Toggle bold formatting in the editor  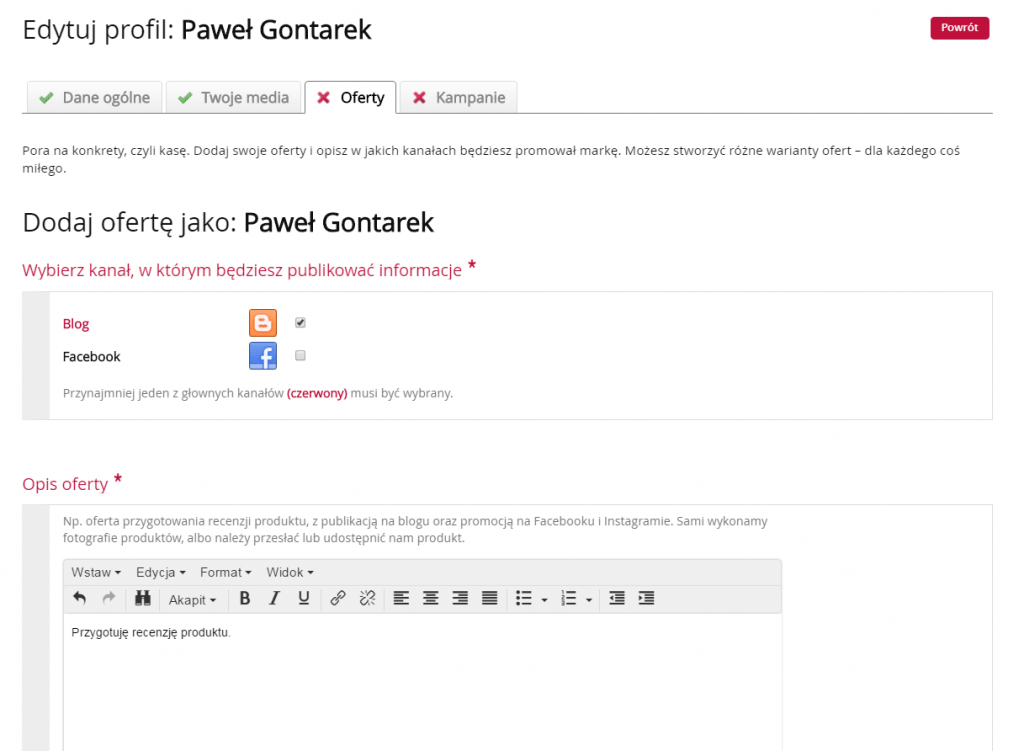[x=245, y=598]
